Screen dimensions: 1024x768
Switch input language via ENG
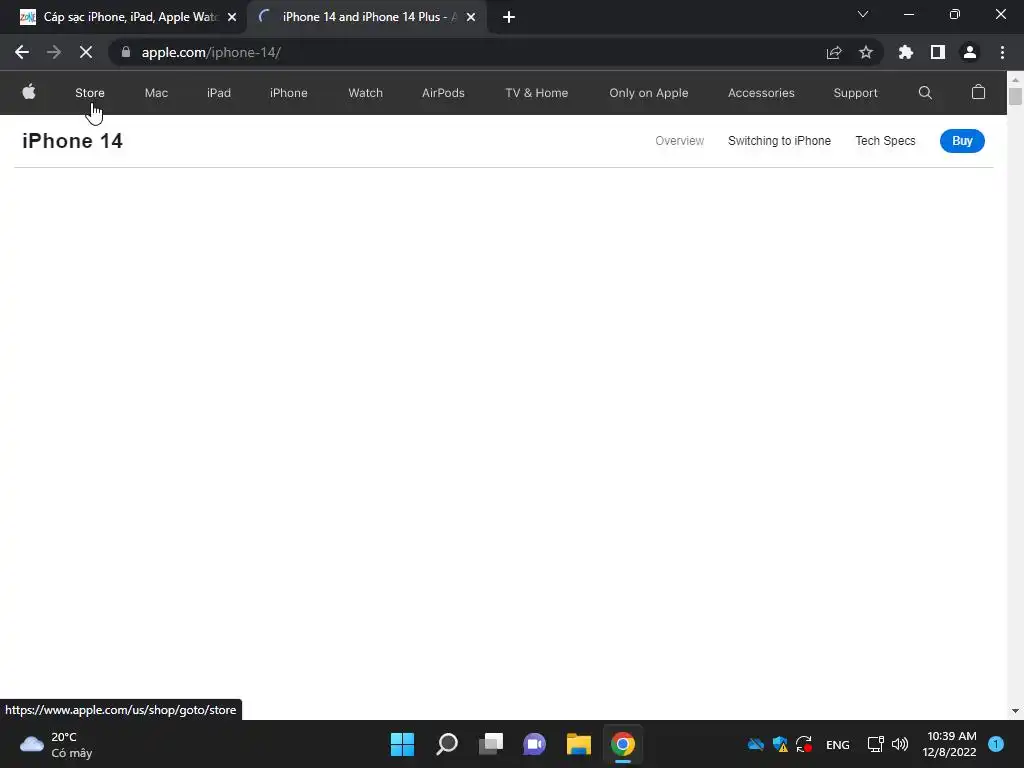click(x=837, y=744)
